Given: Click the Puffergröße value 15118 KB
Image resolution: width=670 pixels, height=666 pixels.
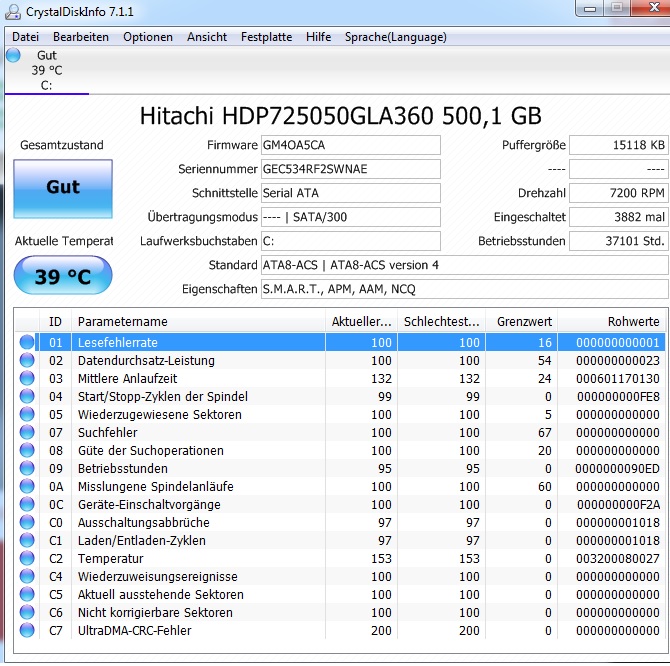Looking at the screenshot, I should (x=619, y=145).
